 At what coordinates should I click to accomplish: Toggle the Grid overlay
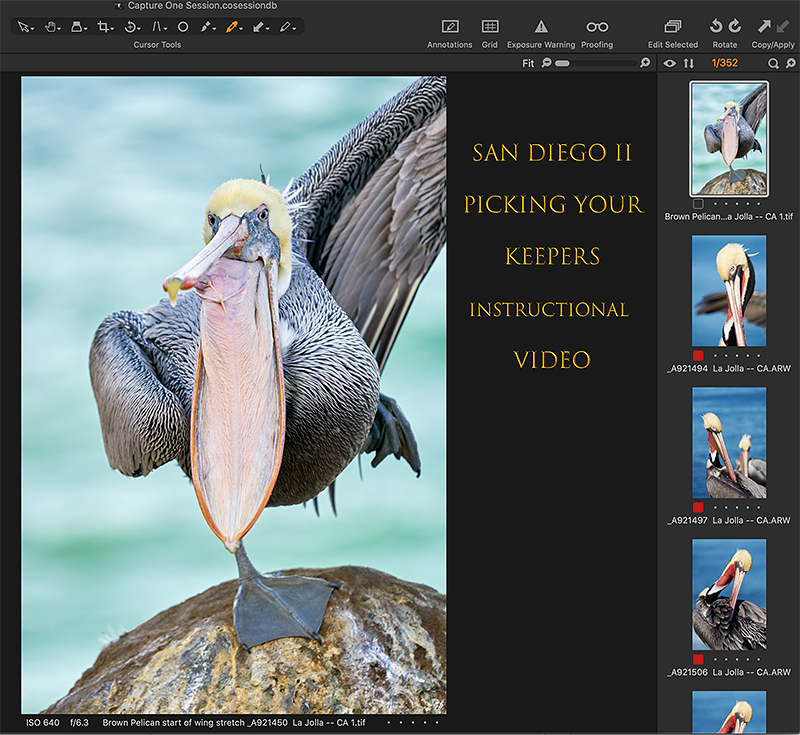(490, 27)
